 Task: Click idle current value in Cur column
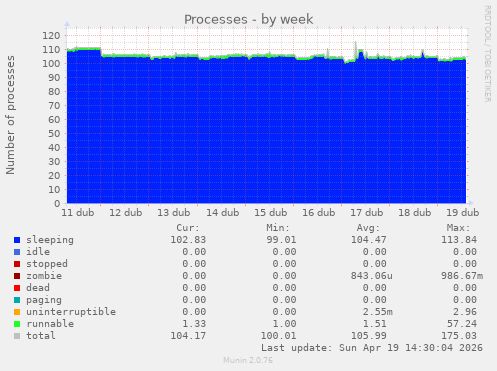tap(194, 252)
